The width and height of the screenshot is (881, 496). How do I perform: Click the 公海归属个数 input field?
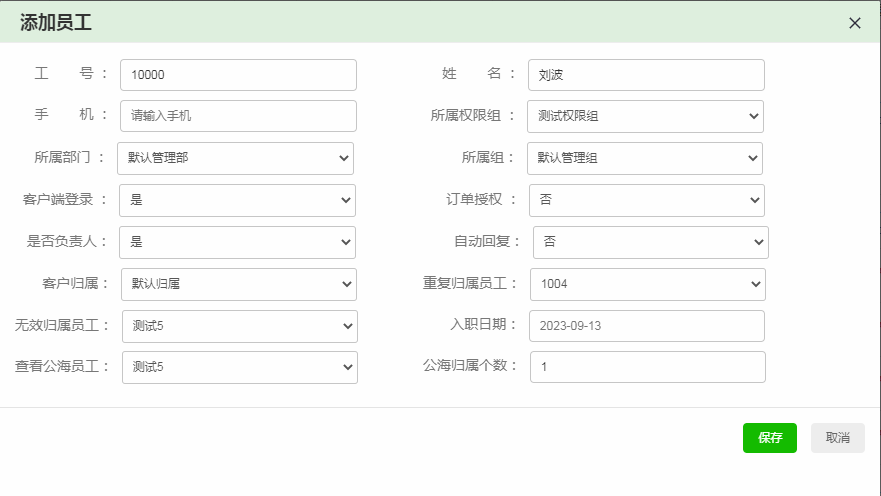tap(647, 367)
